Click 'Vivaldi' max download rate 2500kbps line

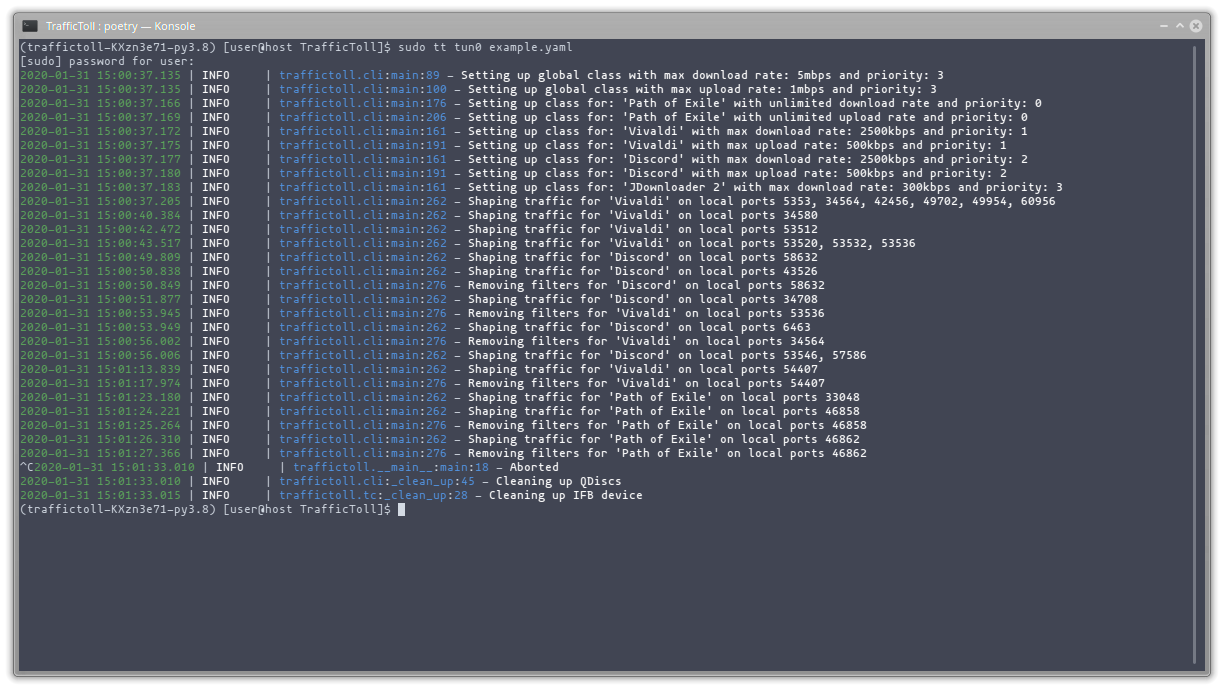(523, 131)
